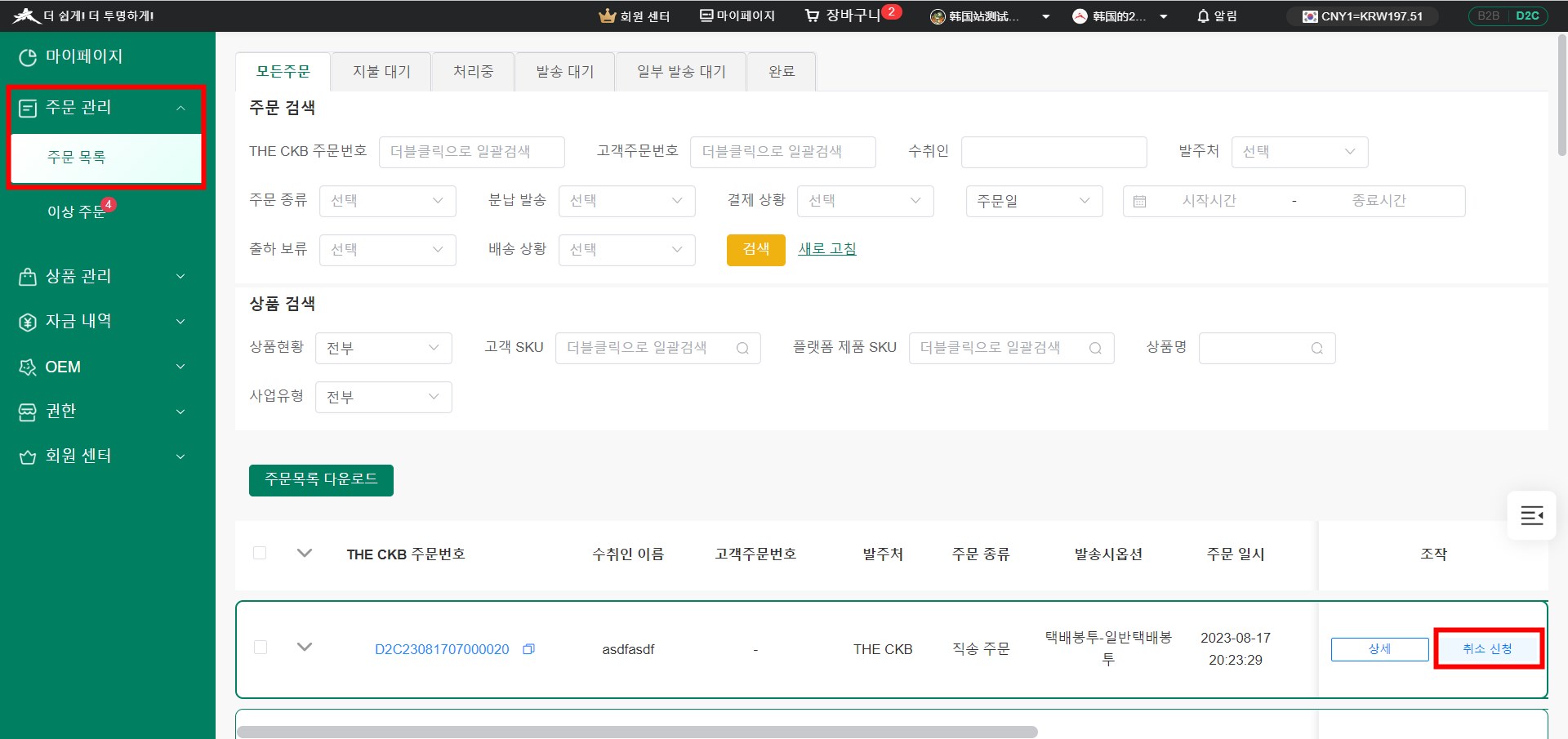Image resolution: width=1568 pixels, height=739 pixels.
Task: Open 이상 주문 in sidebar
Action: (76, 212)
